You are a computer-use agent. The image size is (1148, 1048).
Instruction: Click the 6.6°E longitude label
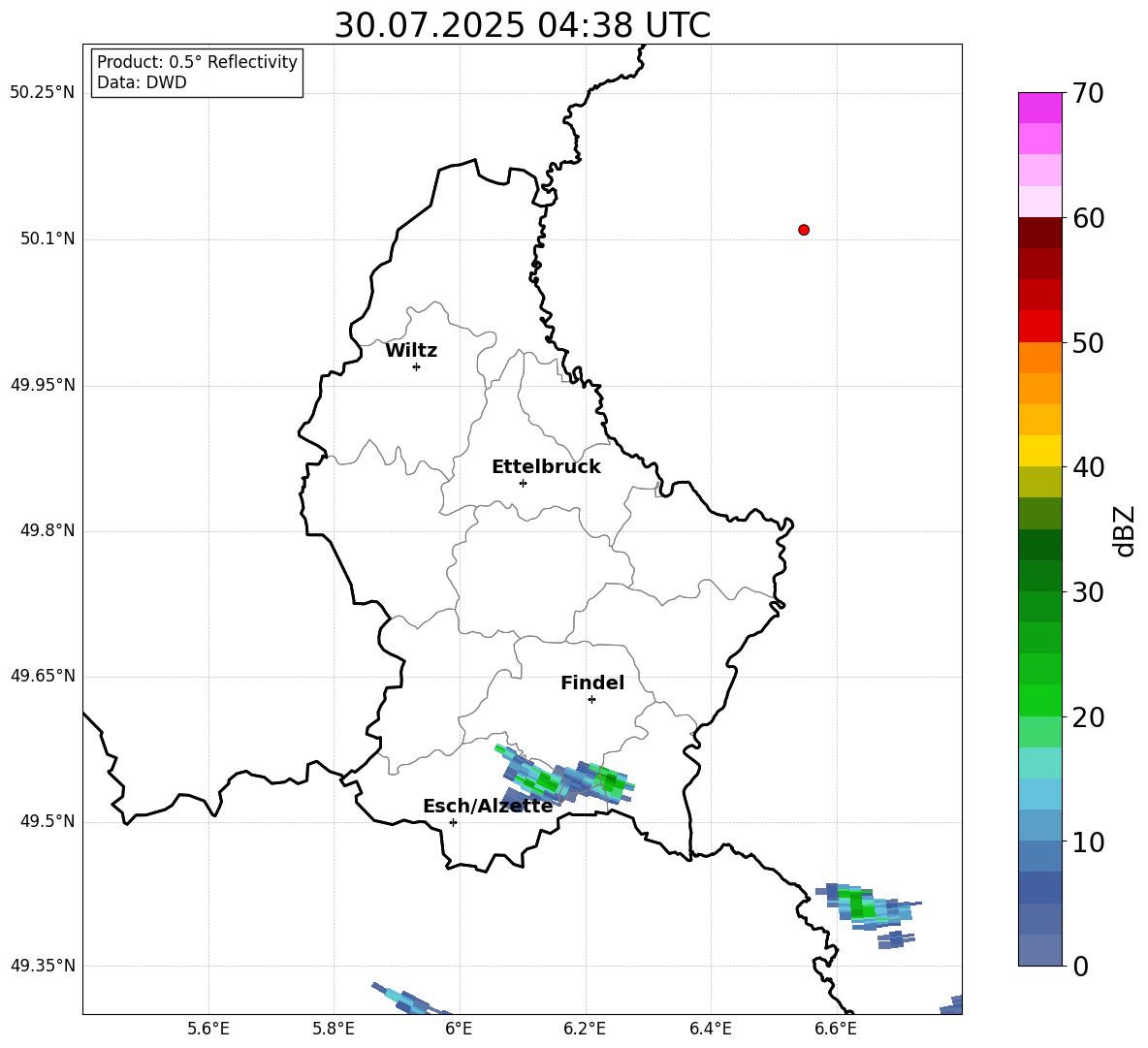tap(836, 1029)
